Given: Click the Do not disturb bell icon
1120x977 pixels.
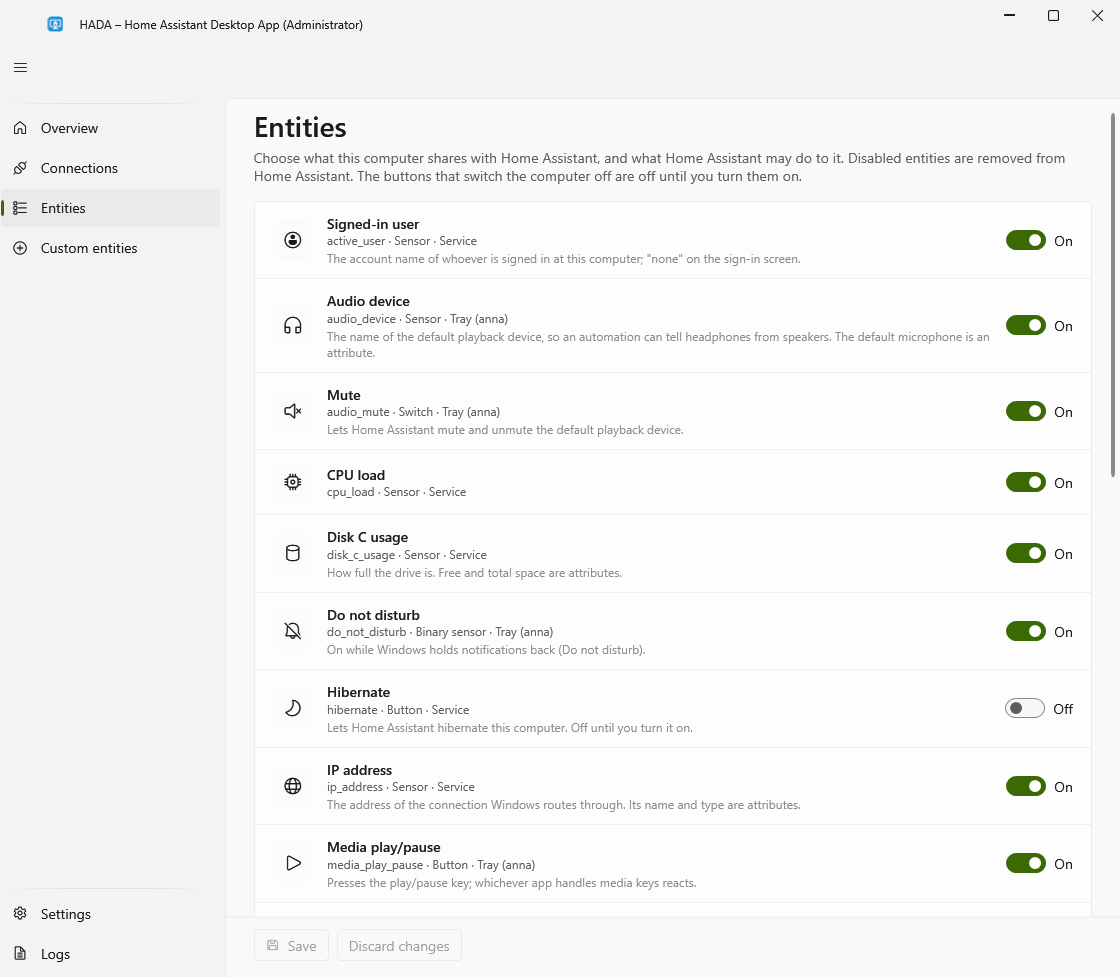Looking at the screenshot, I should (x=293, y=631).
